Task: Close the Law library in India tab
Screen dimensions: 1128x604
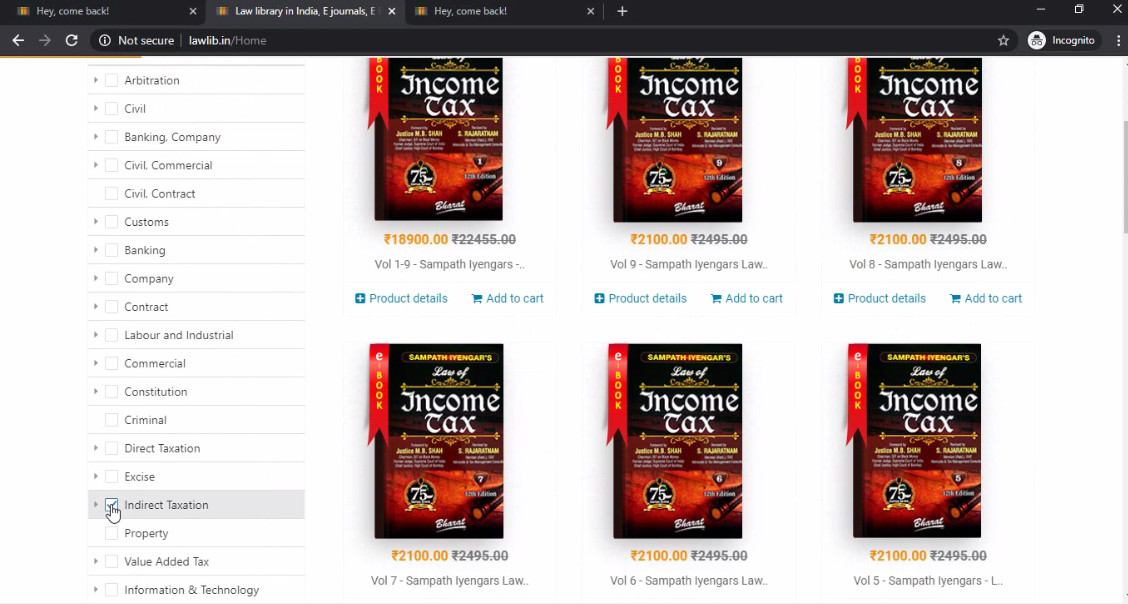Action: click(x=391, y=11)
